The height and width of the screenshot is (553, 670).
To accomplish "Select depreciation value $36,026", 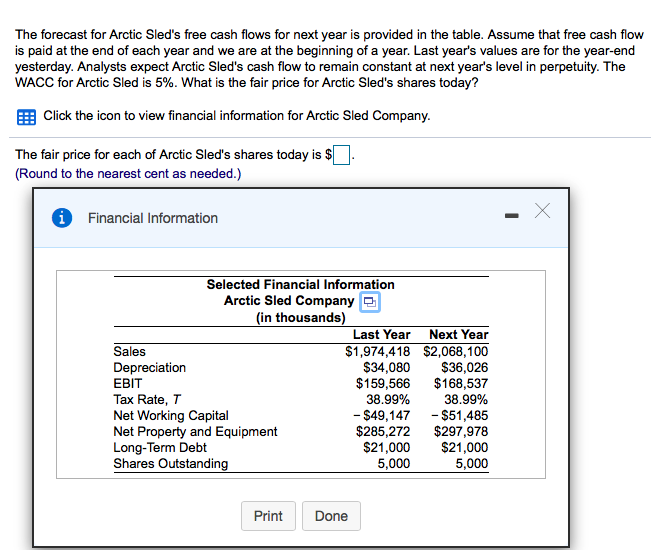I will [464, 368].
